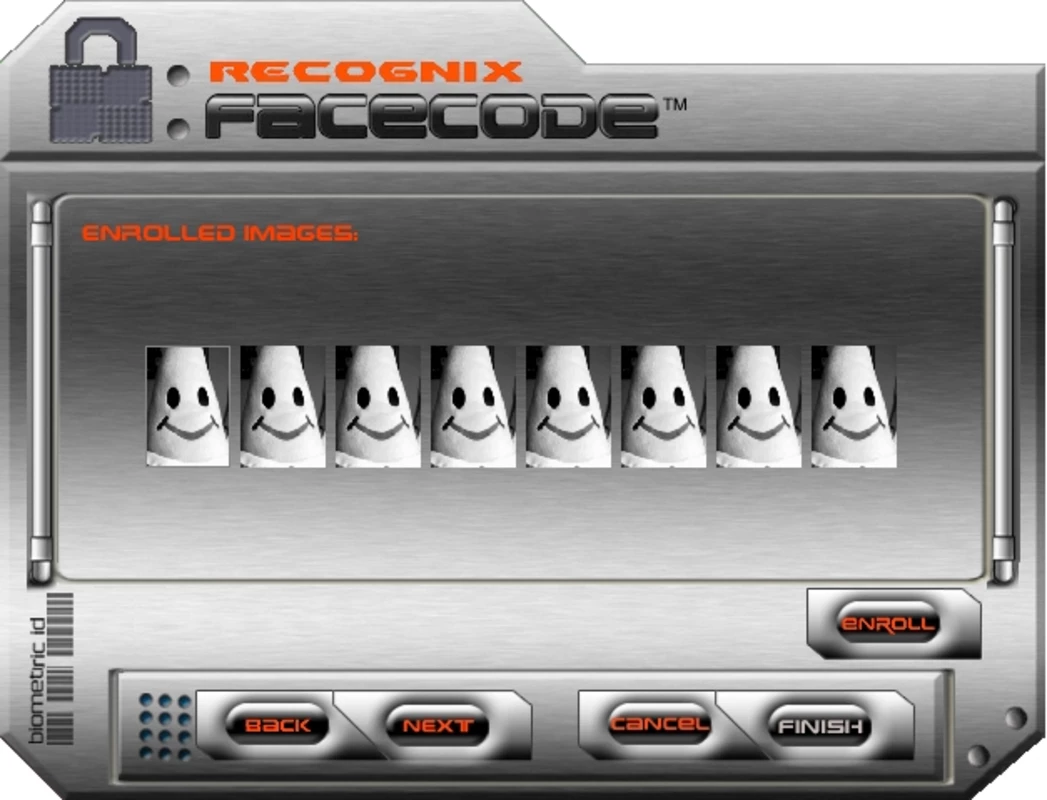Select the second enrolled face image

point(283,406)
